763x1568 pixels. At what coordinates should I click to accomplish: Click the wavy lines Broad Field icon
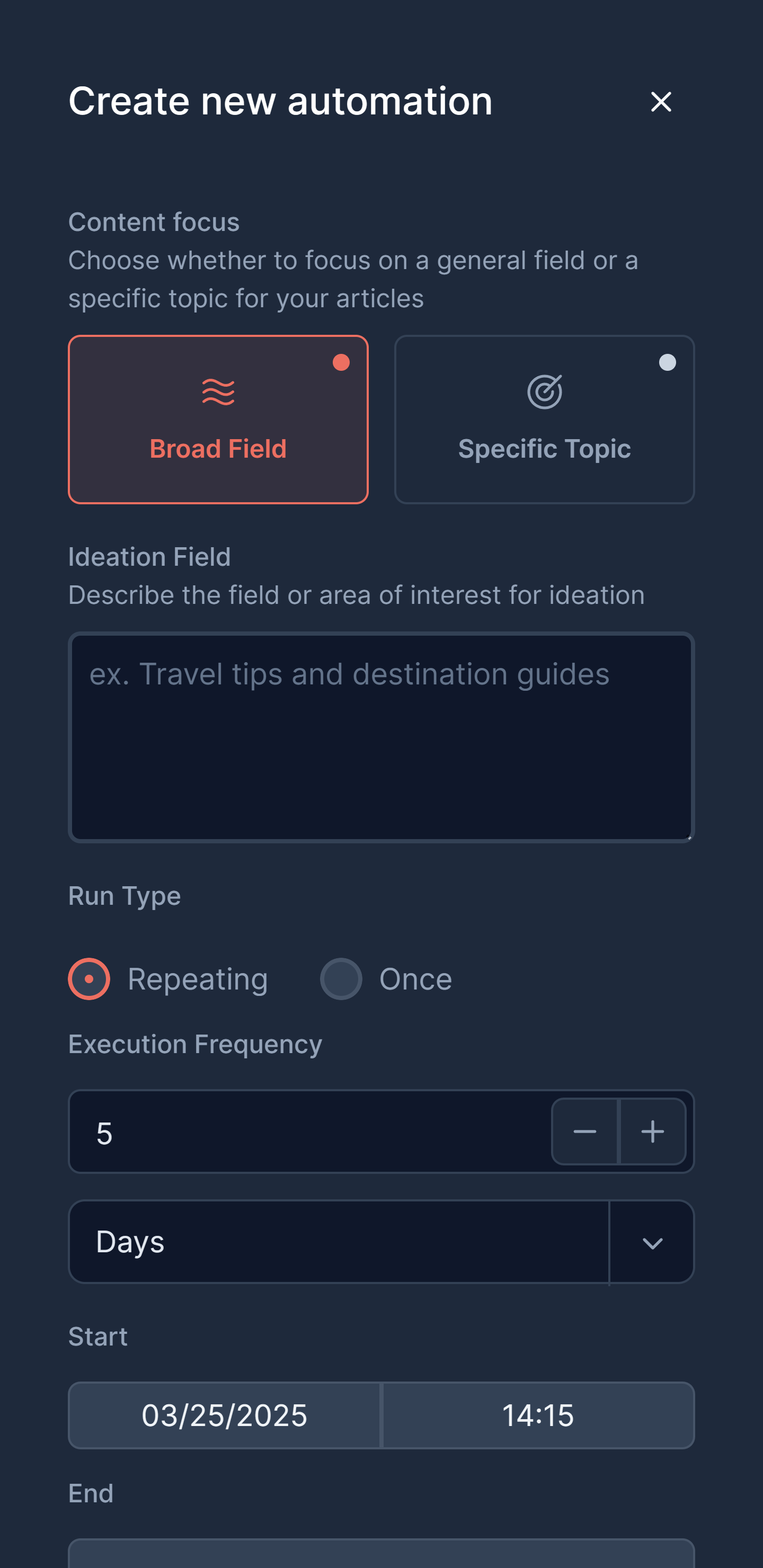click(218, 392)
